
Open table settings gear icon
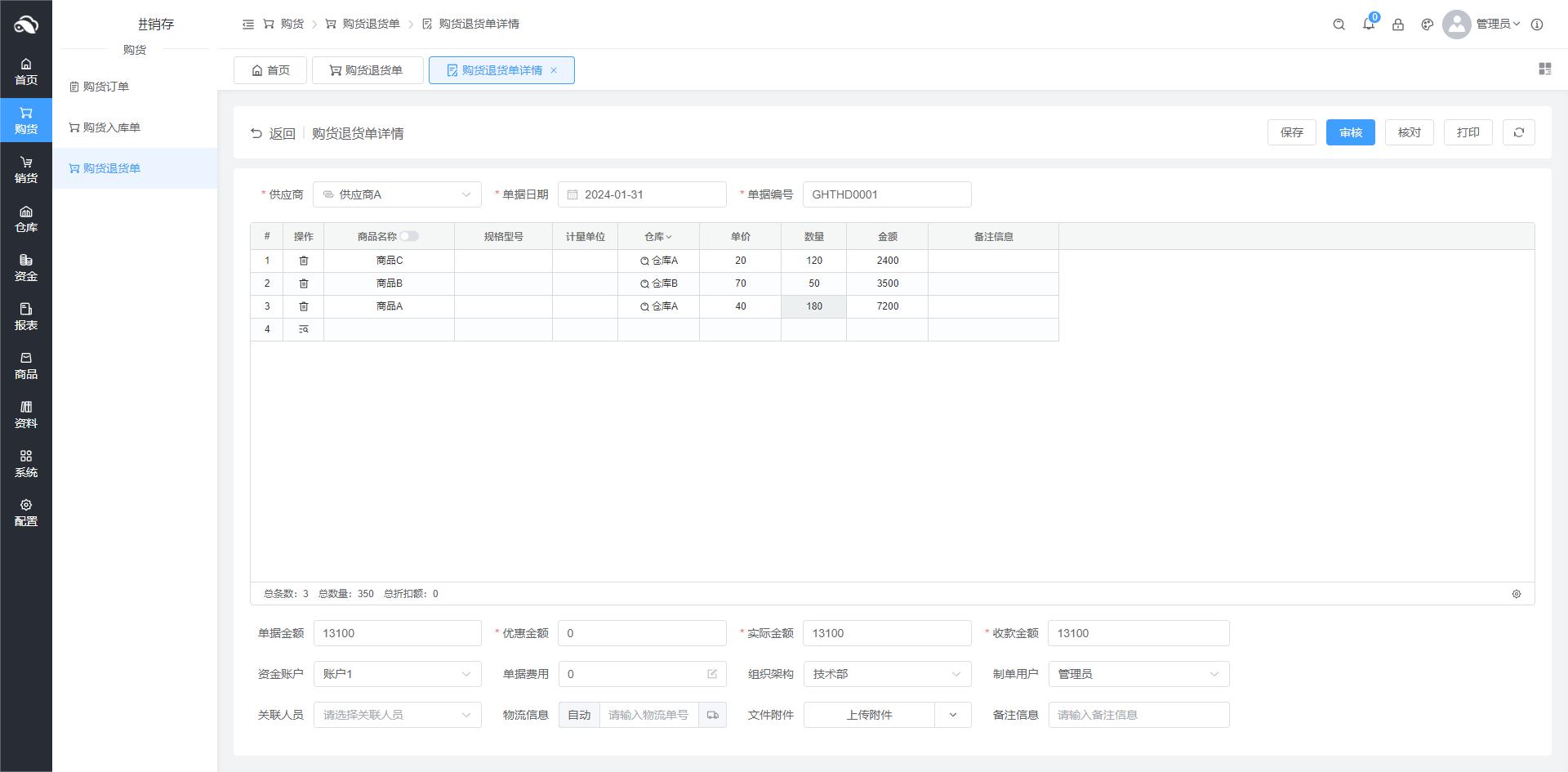click(1516, 594)
